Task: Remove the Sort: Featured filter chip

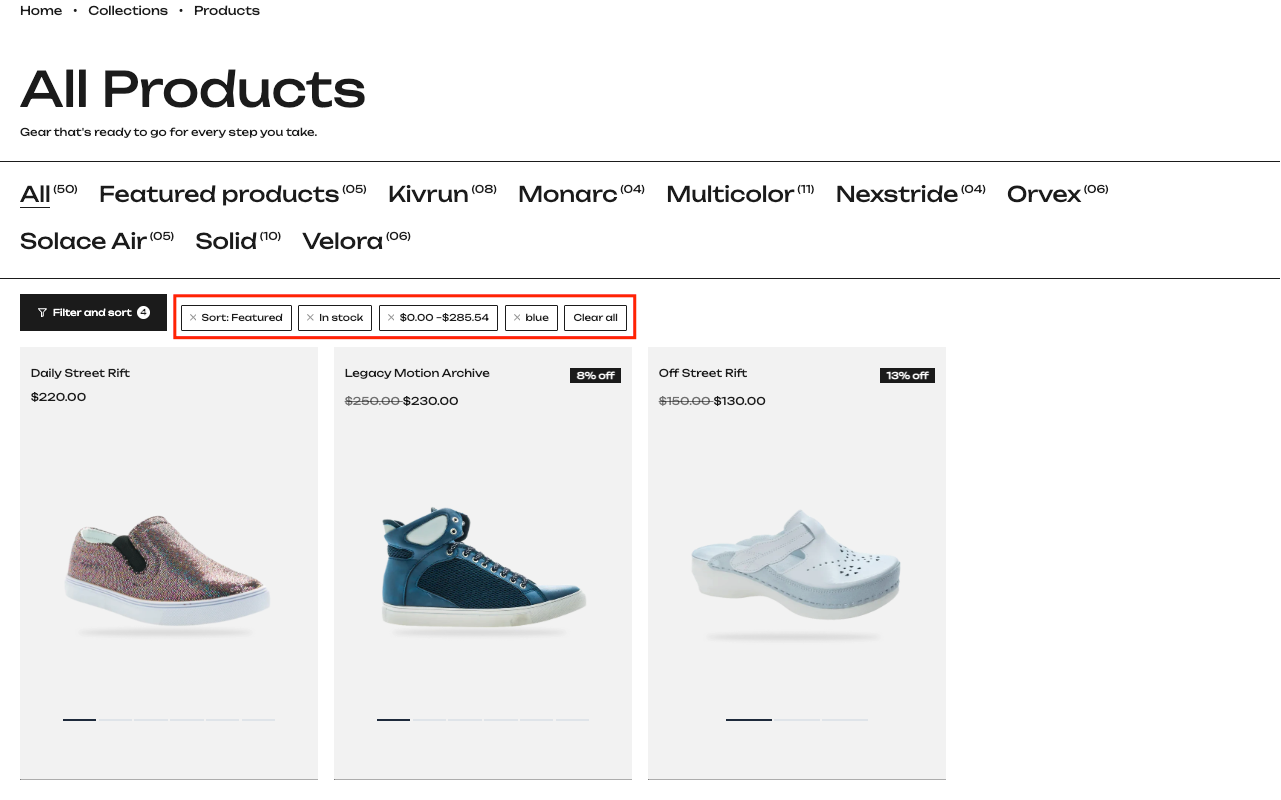Action: pos(236,318)
